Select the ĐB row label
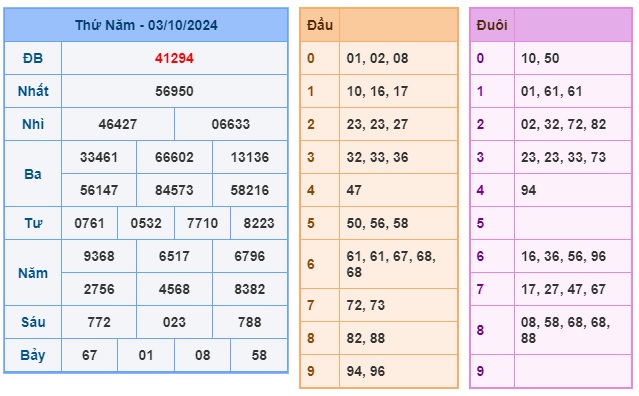Screen dimensions: 639x396 click(33, 58)
